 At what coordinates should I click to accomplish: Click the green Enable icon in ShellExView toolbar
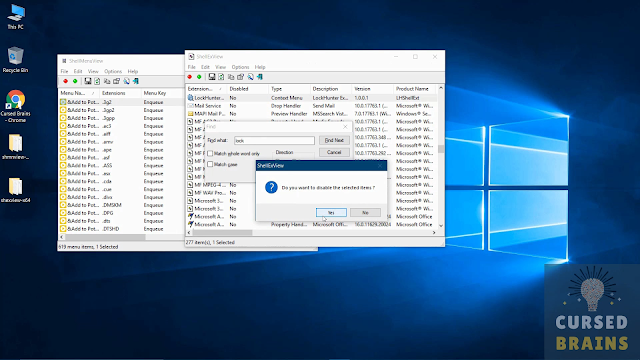[199, 77]
